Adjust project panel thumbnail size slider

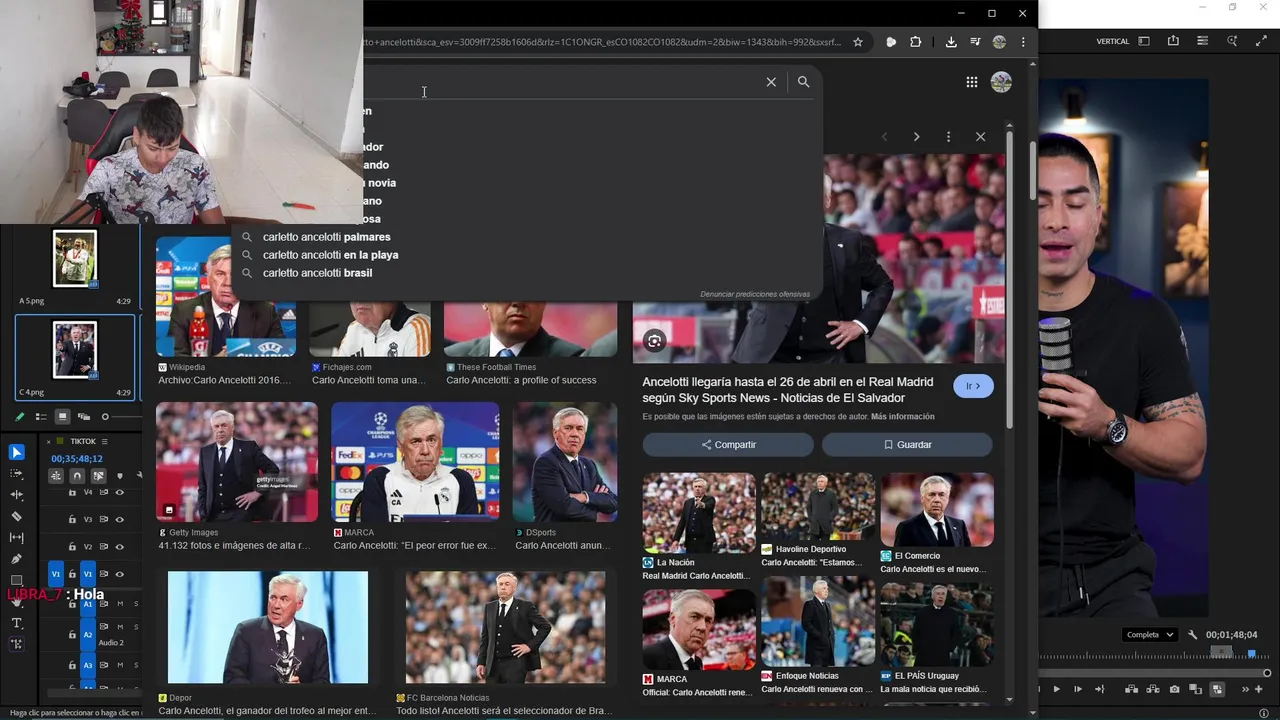tap(105, 417)
